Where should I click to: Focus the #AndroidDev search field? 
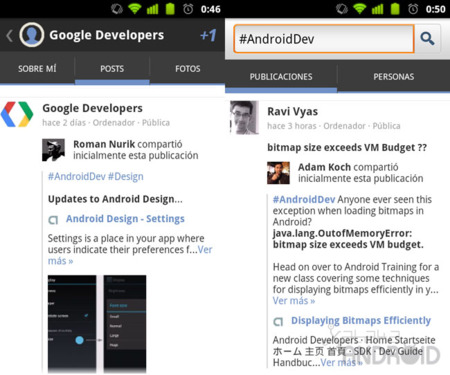[x=324, y=39]
